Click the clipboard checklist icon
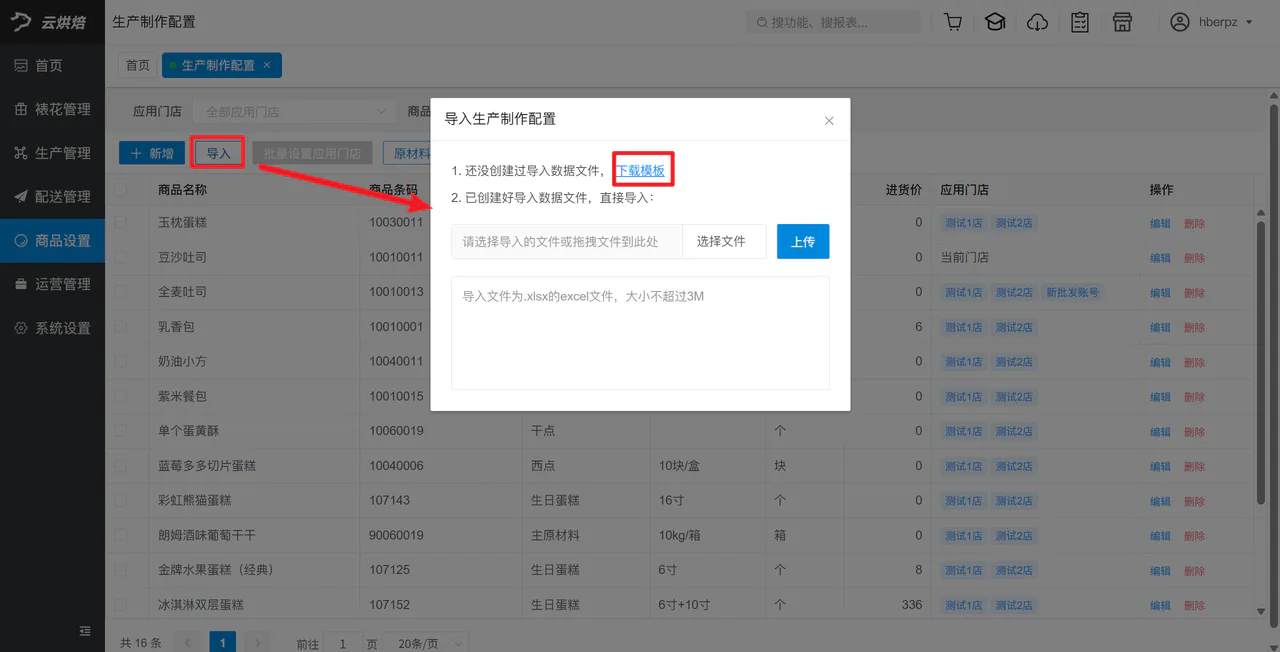 [1080, 22]
